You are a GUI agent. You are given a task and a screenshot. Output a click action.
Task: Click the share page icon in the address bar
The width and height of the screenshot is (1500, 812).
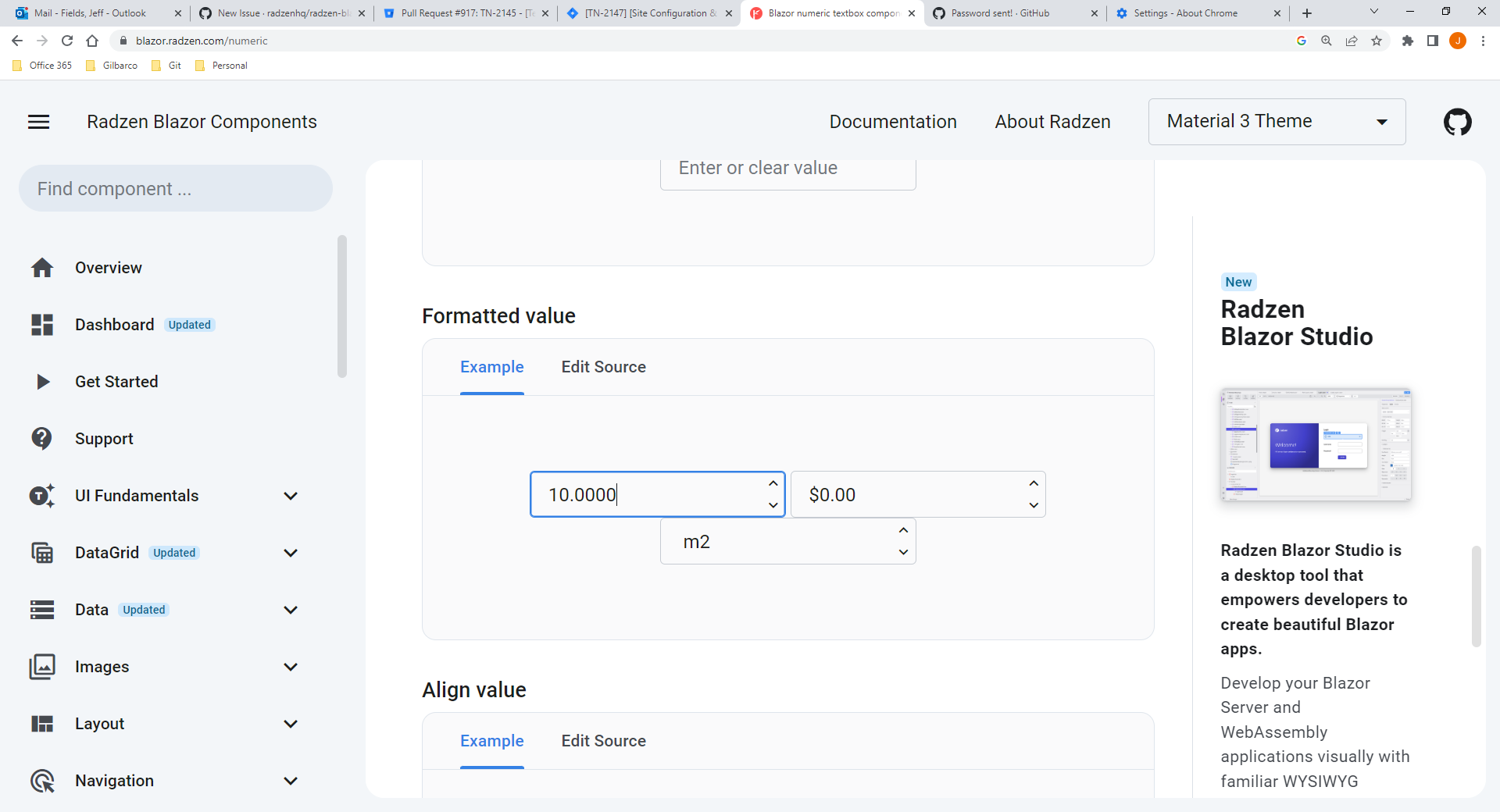[1352, 41]
